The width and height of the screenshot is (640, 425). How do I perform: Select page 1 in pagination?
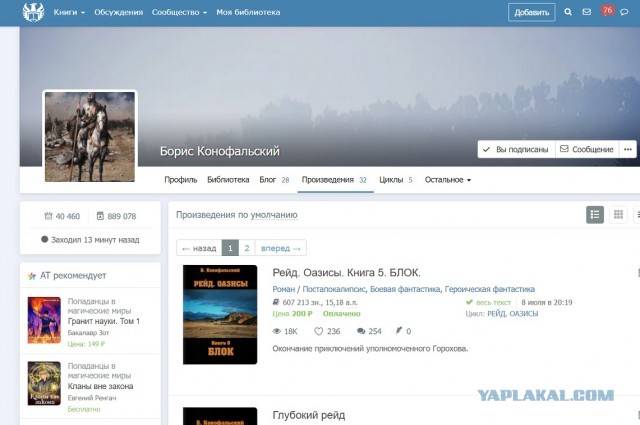click(x=230, y=248)
